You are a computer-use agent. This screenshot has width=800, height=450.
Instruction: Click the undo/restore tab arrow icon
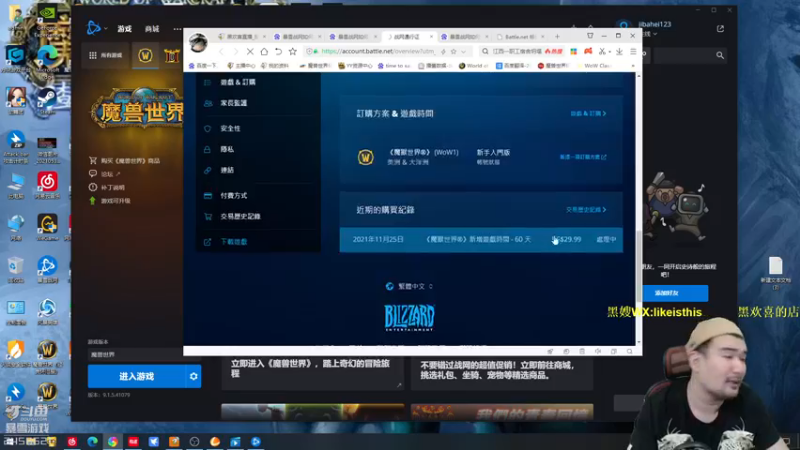[x=278, y=52]
